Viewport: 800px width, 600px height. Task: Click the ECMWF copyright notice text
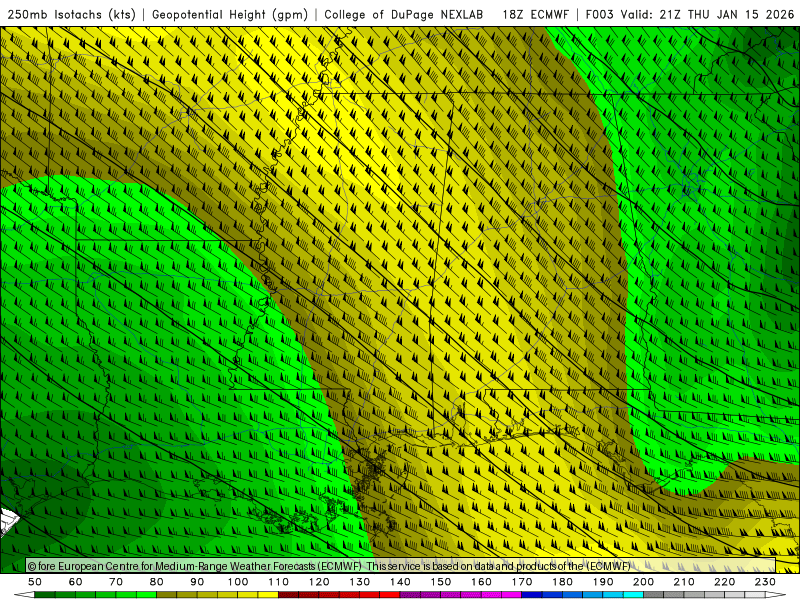click(x=329, y=566)
